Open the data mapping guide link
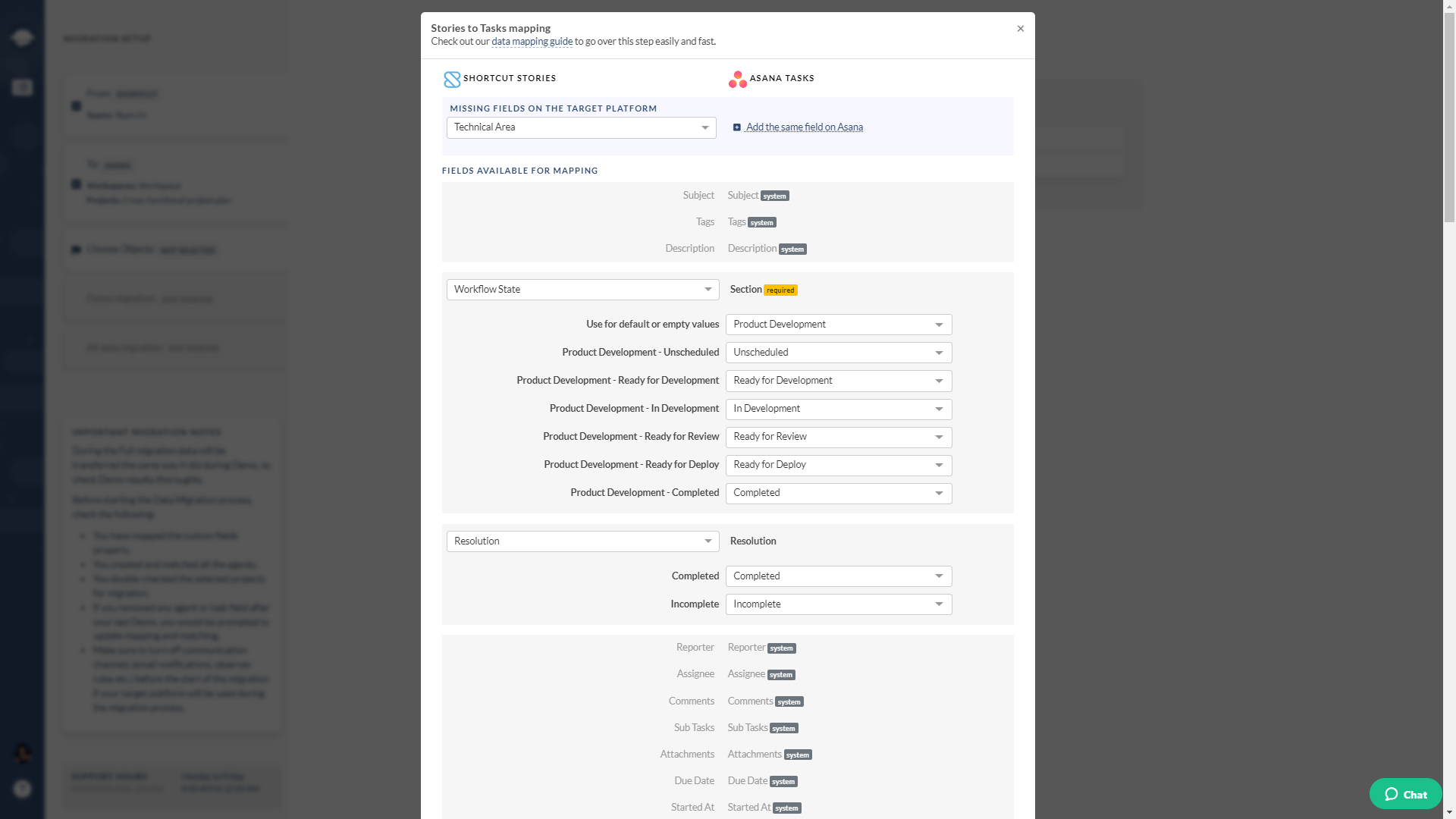The width and height of the screenshot is (1456, 819). 532,42
